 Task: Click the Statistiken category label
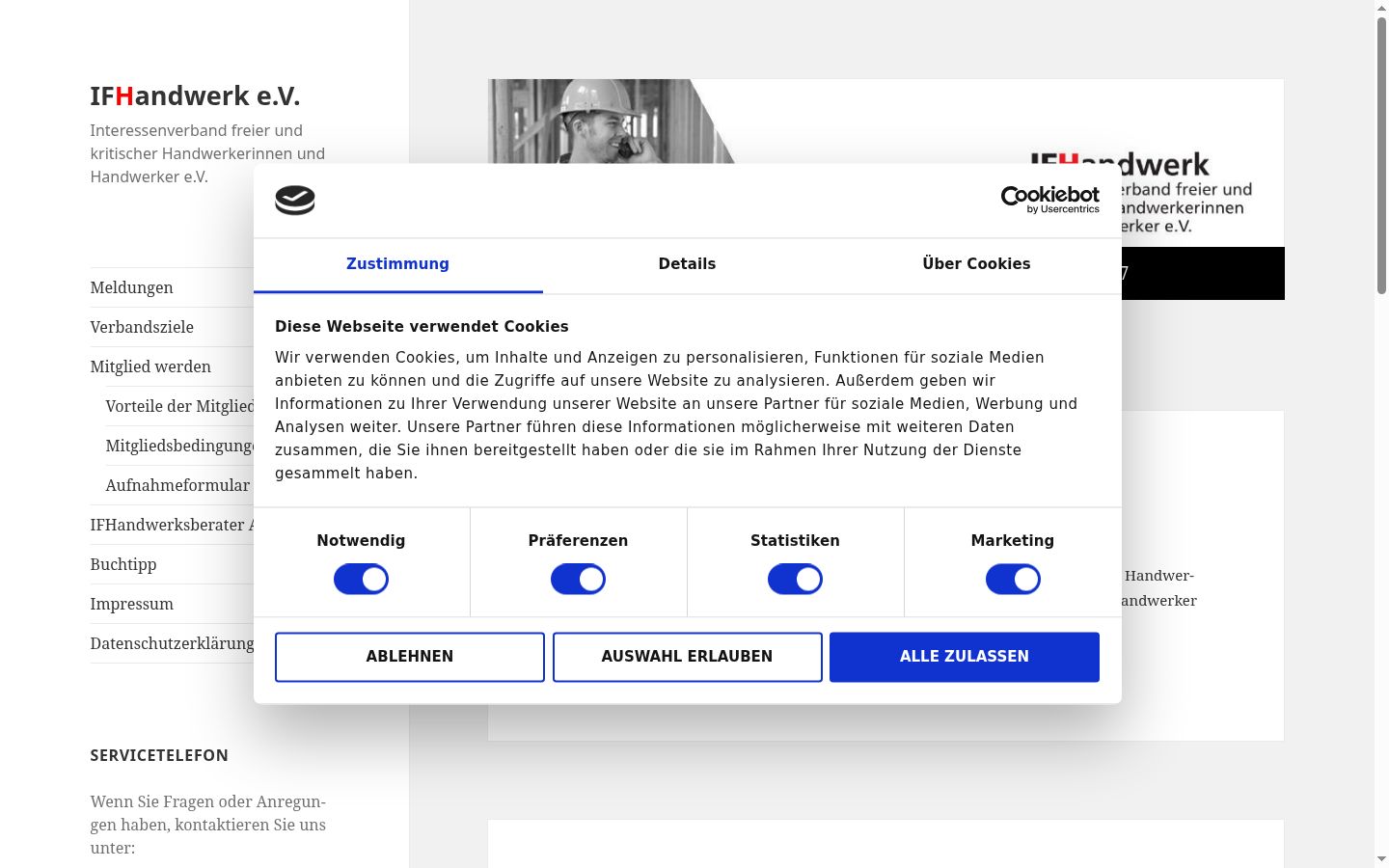pos(795,541)
